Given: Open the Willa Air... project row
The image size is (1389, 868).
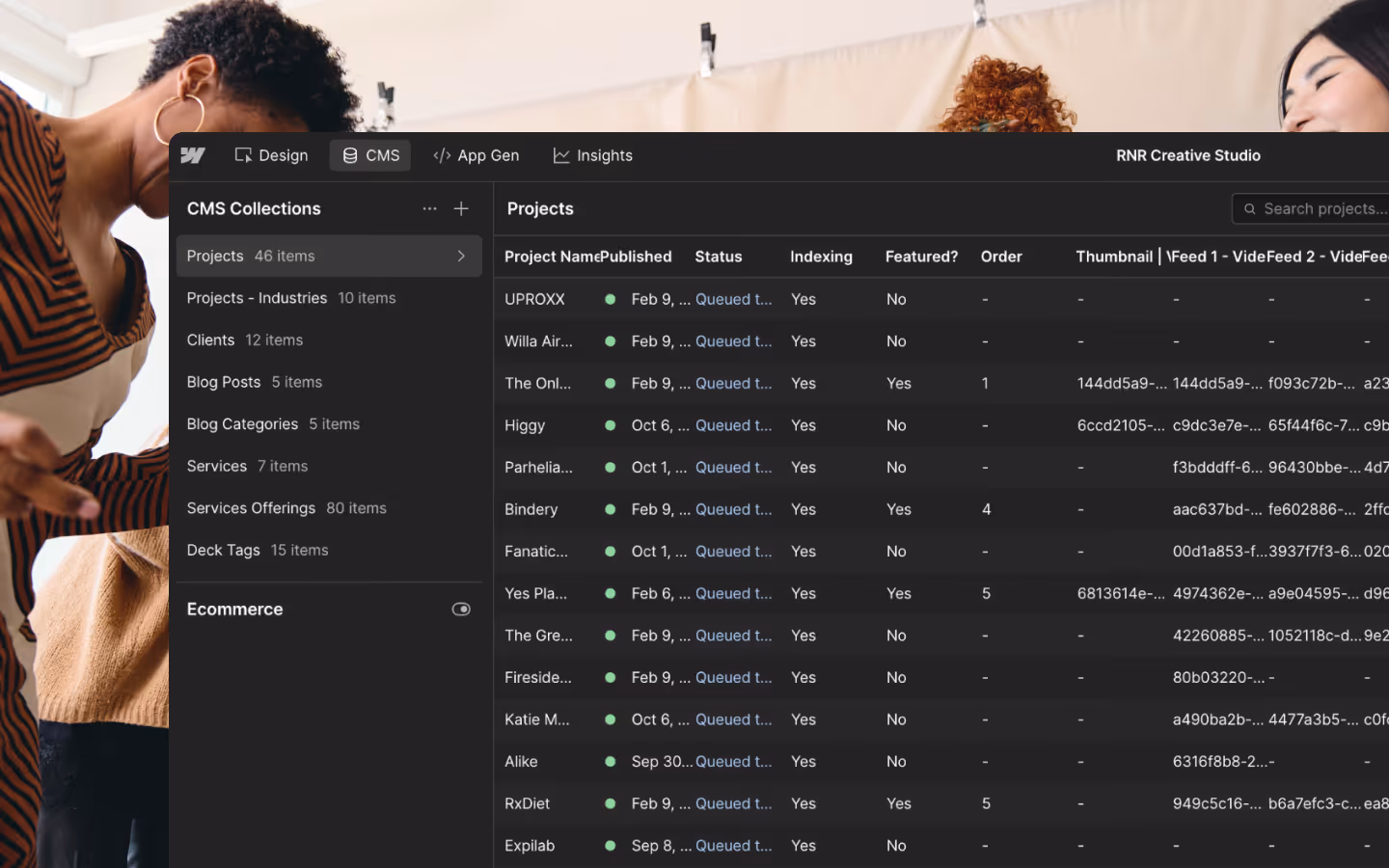Looking at the screenshot, I should tap(941, 341).
